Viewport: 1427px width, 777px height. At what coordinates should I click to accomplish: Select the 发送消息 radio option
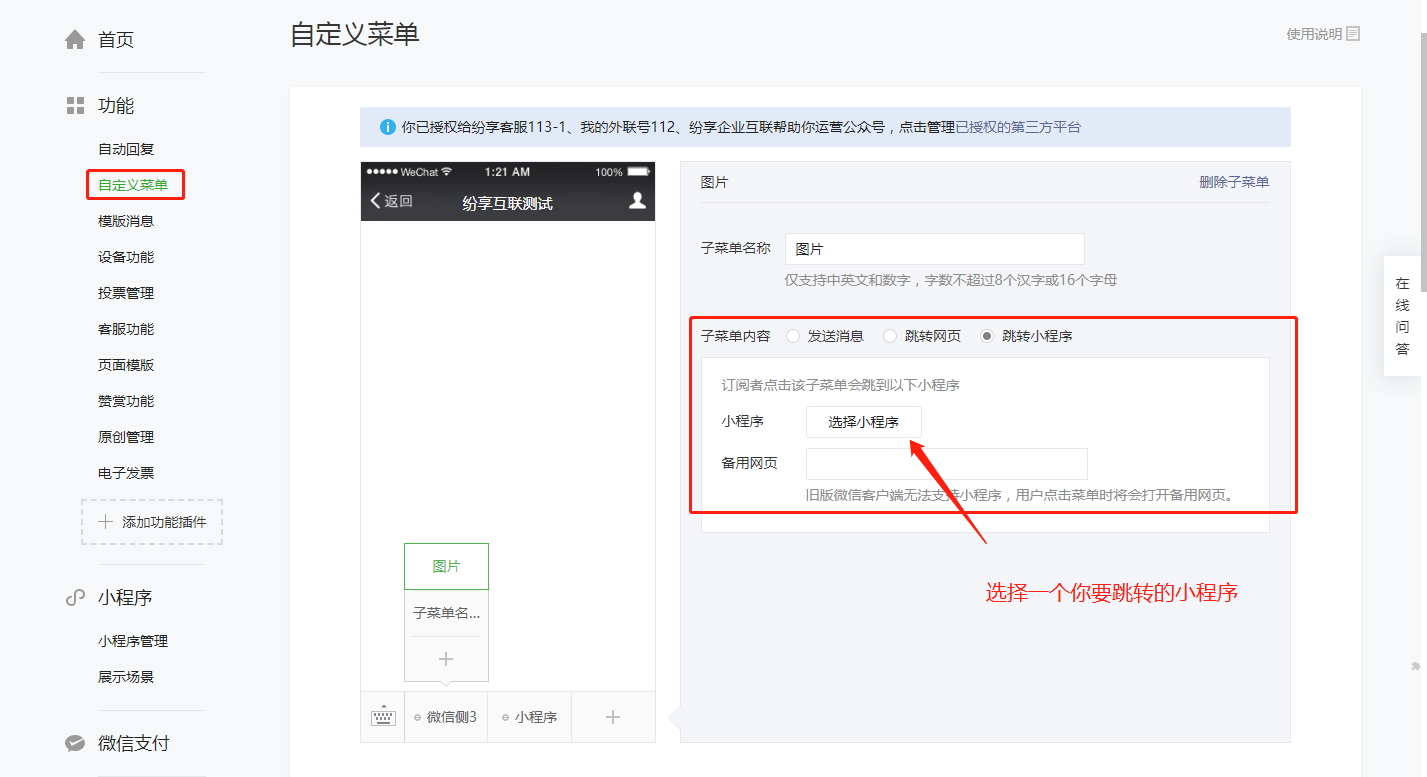point(793,337)
